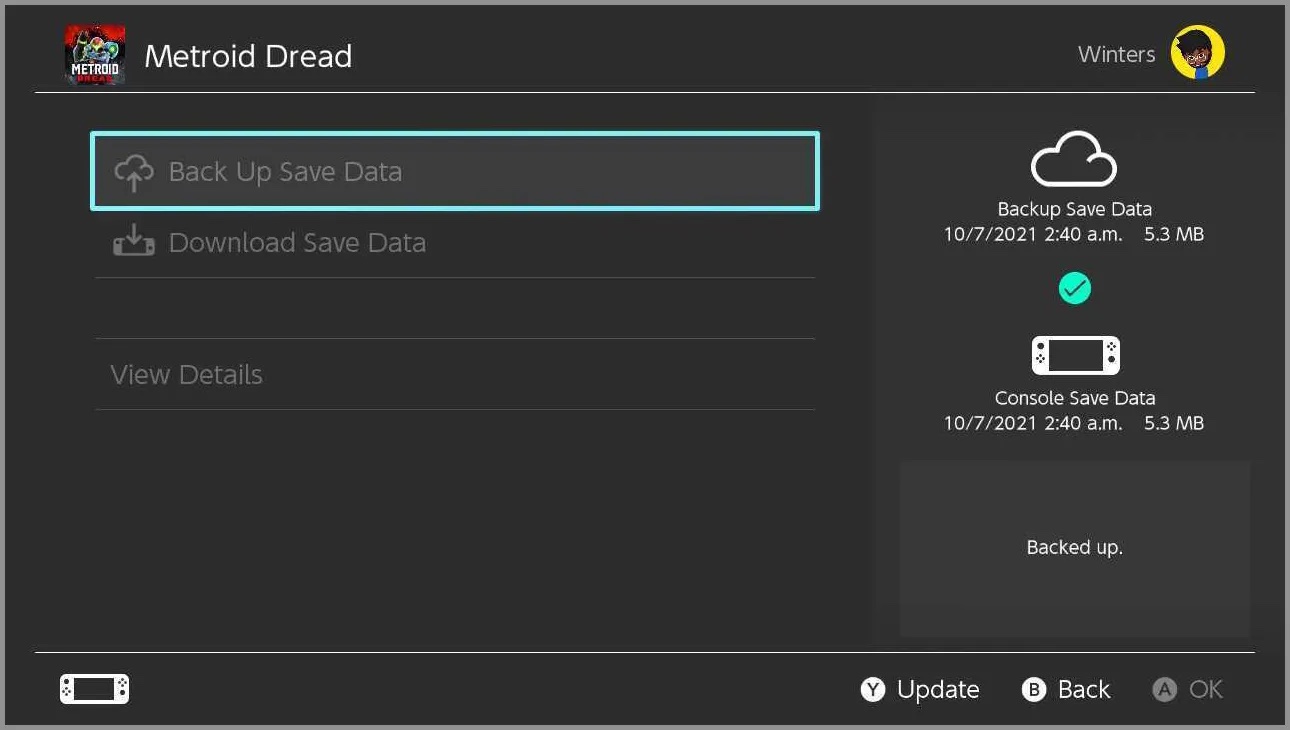Click the green sync checkmark icon
The width and height of the screenshot is (1290, 730).
(1074, 288)
